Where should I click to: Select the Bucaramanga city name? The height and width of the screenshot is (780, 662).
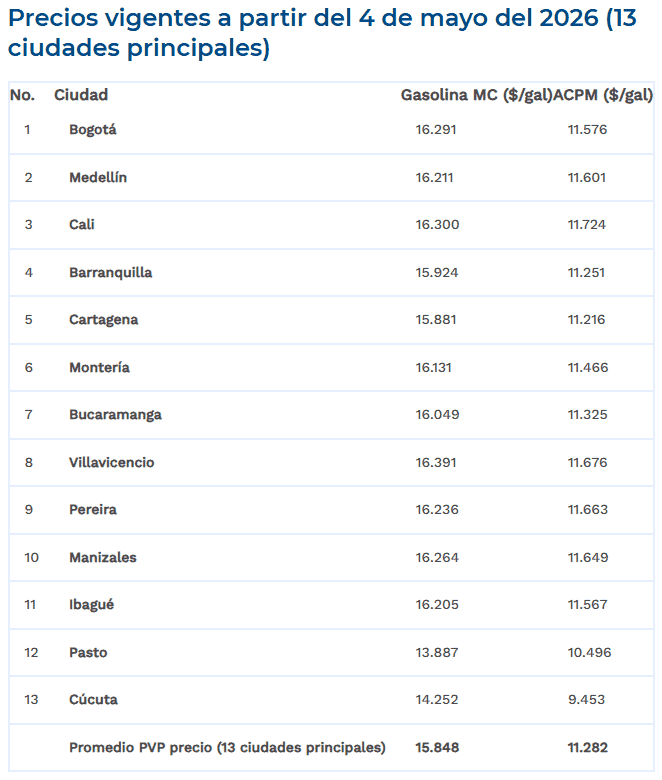[x=115, y=415]
